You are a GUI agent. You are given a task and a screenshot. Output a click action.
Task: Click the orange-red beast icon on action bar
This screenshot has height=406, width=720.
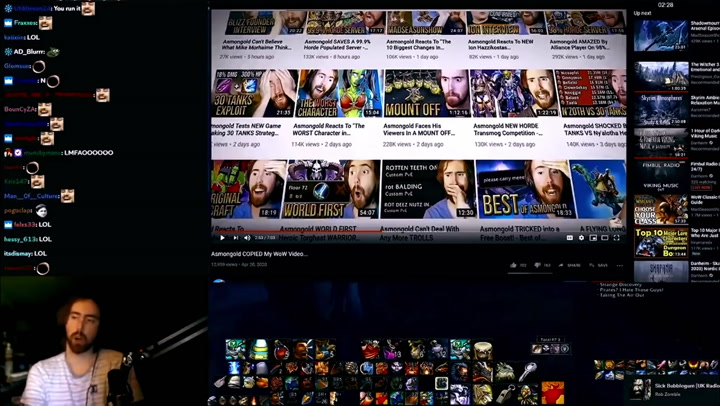pos(553,393)
